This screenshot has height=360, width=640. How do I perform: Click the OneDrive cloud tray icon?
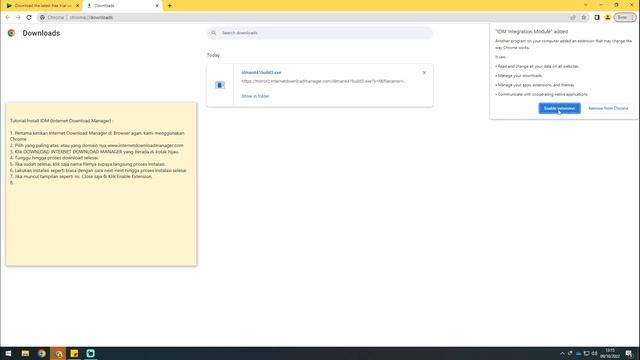[578, 353]
